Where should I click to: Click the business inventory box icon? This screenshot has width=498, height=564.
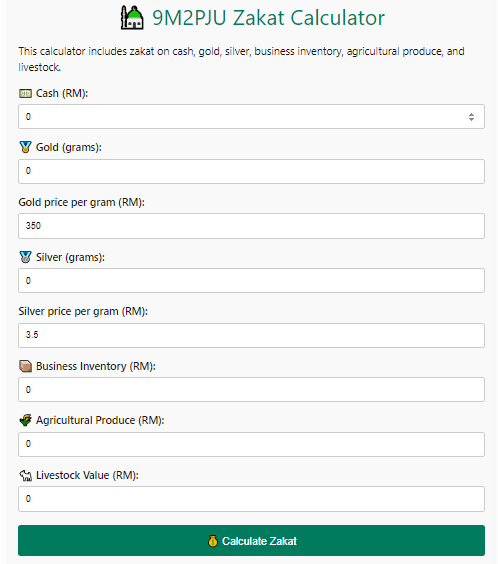pyautogui.click(x=25, y=366)
